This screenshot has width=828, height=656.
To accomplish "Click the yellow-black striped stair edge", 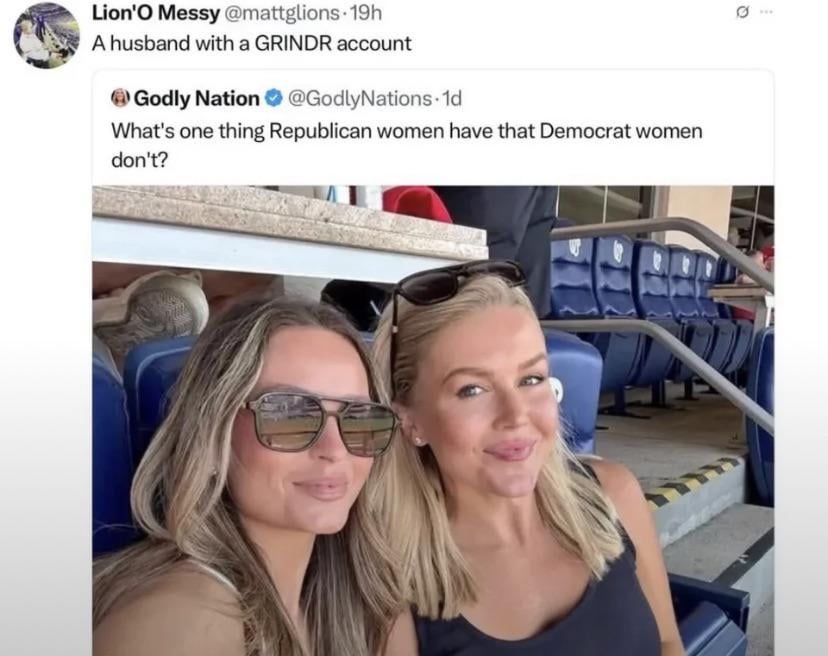I will (x=694, y=481).
